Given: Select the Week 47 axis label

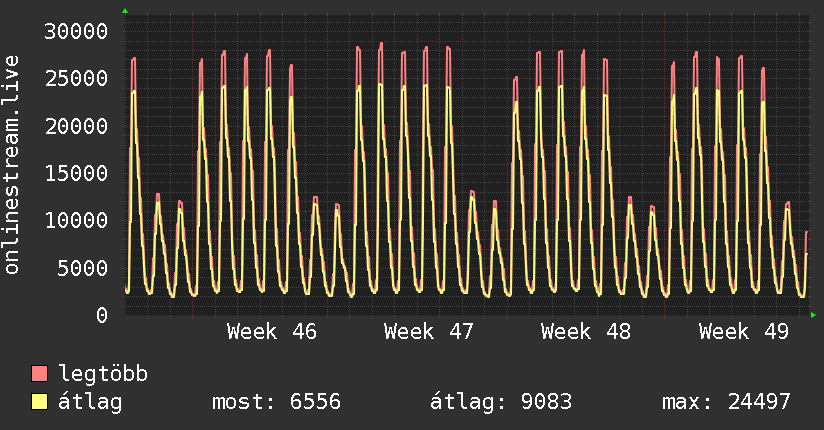Looking at the screenshot, I should pos(429,331).
